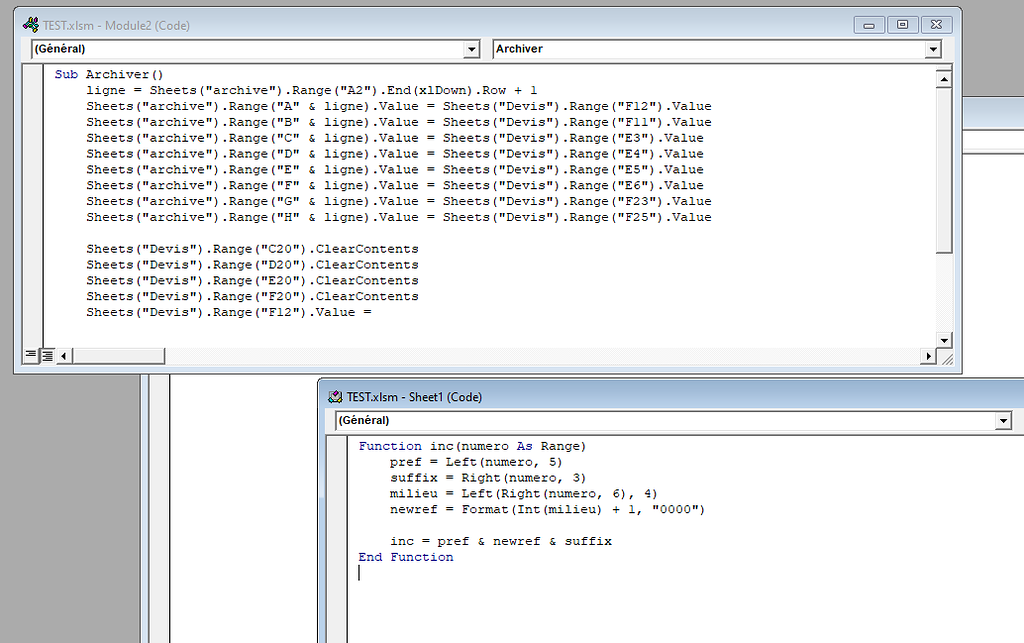Image resolution: width=1024 pixels, height=643 pixels.
Task: Open the (Général) object dropdown in Module2
Action: (x=471, y=48)
